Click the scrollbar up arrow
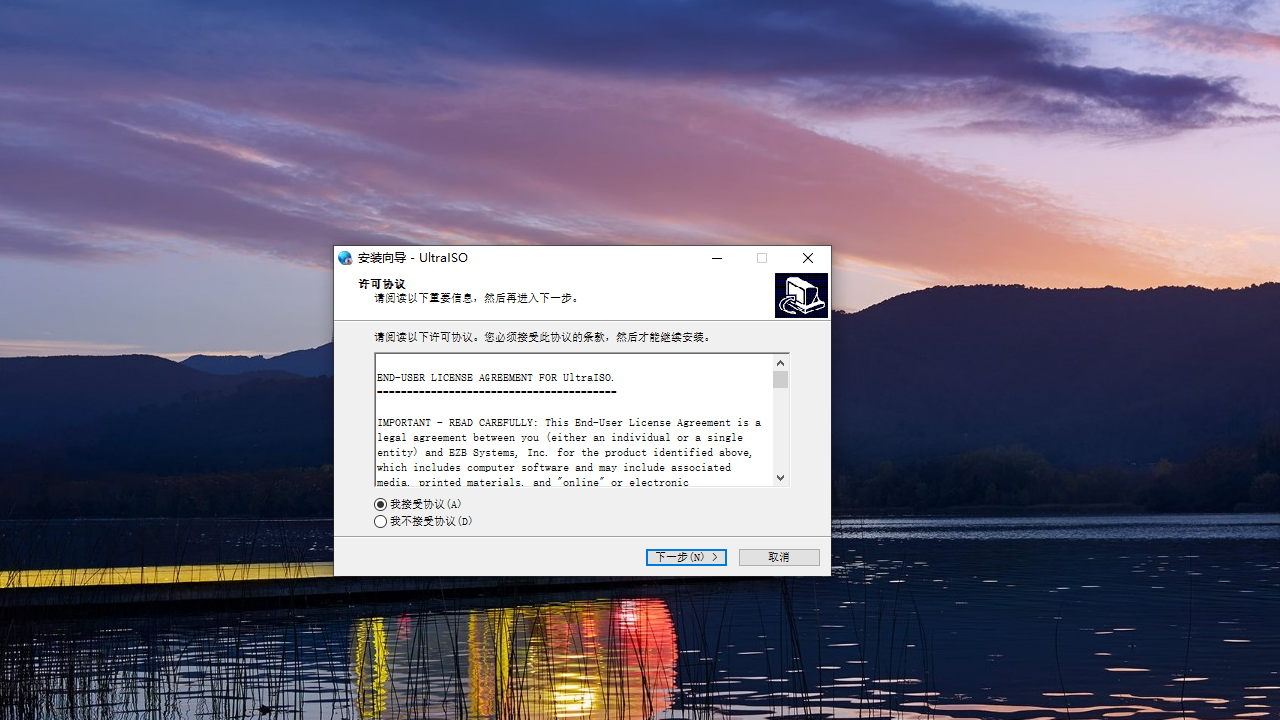This screenshot has height=720, width=1280. [780, 362]
